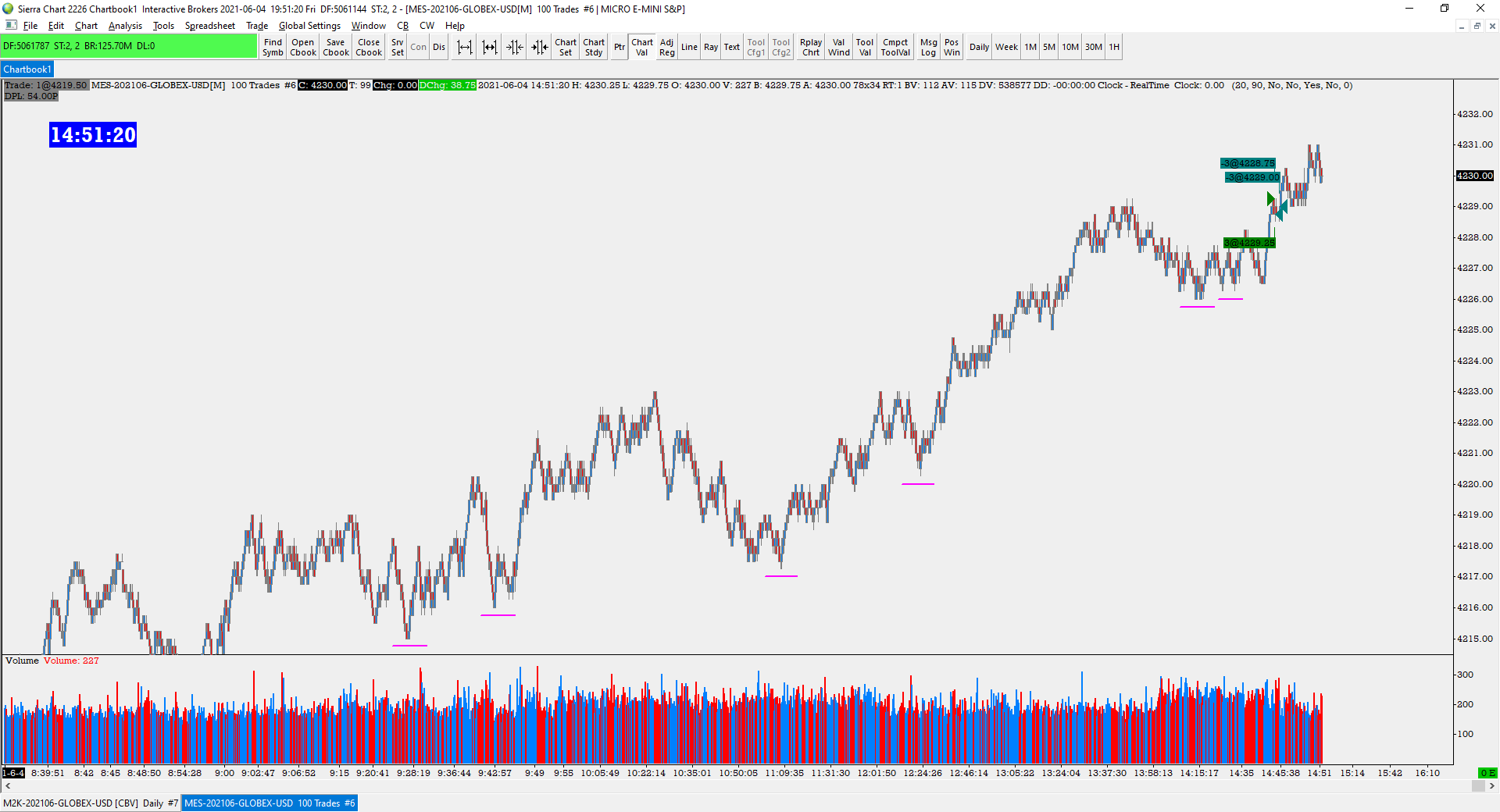Restore the inner chart window
The width and height of the screenshot is (1500, 812).
[x=1477, y=26]
